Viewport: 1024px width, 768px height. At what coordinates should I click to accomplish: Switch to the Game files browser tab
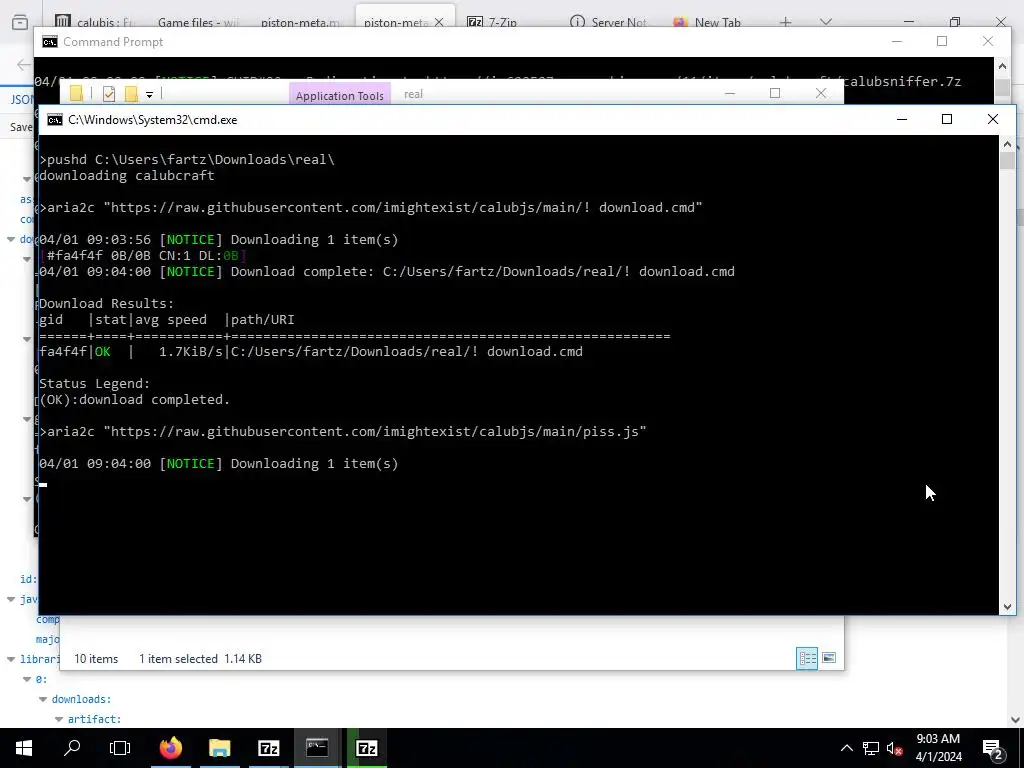click(x=199, y=22)
